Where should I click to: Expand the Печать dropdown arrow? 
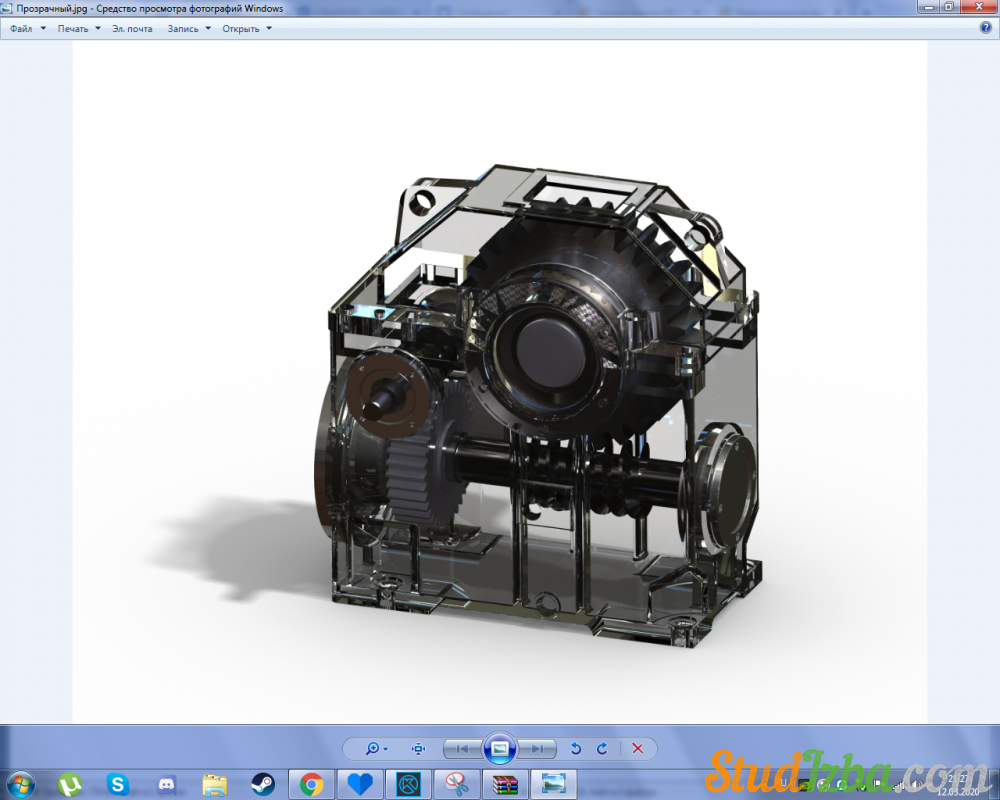click(x=98, y=28)
